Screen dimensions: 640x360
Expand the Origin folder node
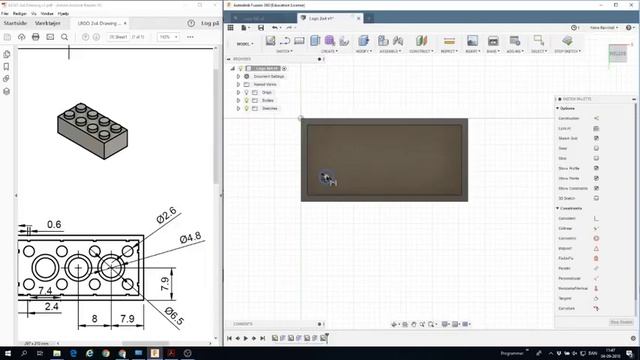tap(238, 93)
